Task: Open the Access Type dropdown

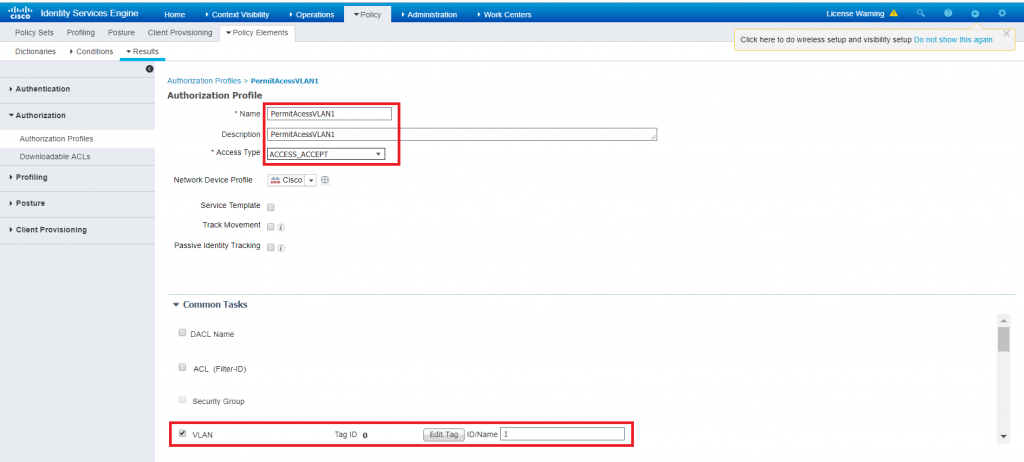Action: pos(326,154)
